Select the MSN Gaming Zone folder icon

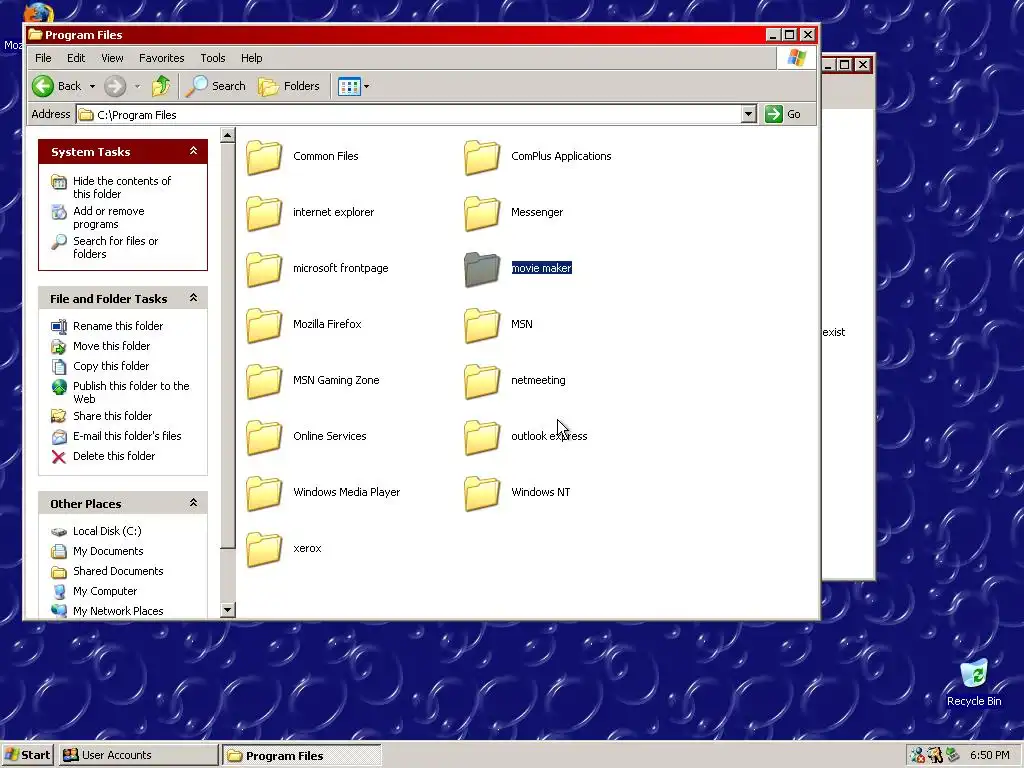(x=264, y=381)
